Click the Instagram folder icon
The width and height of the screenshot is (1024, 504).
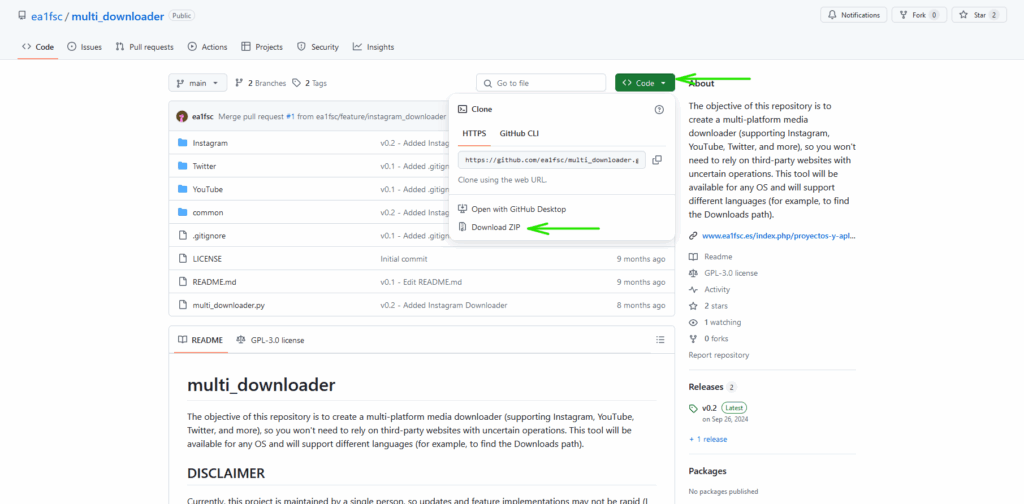tap(183, 143)
